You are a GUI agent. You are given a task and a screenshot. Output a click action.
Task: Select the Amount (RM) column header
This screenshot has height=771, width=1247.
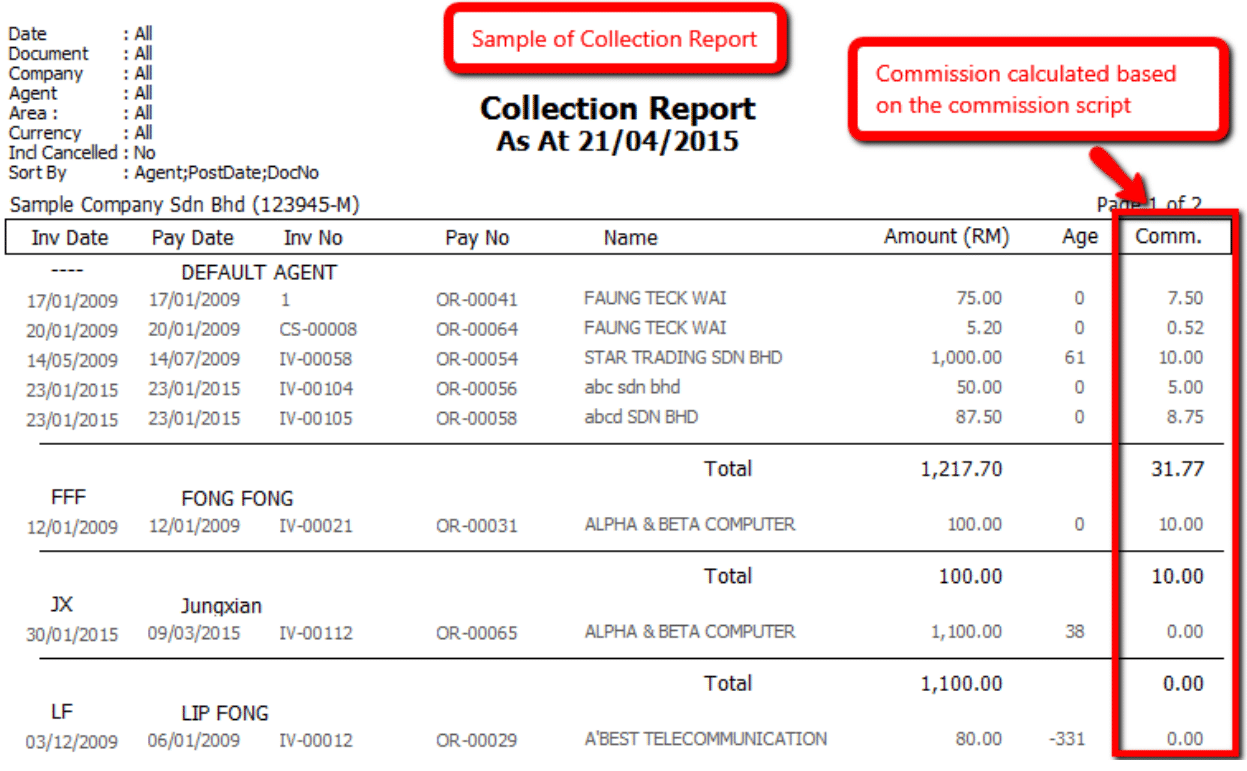[x=946, y=237]
